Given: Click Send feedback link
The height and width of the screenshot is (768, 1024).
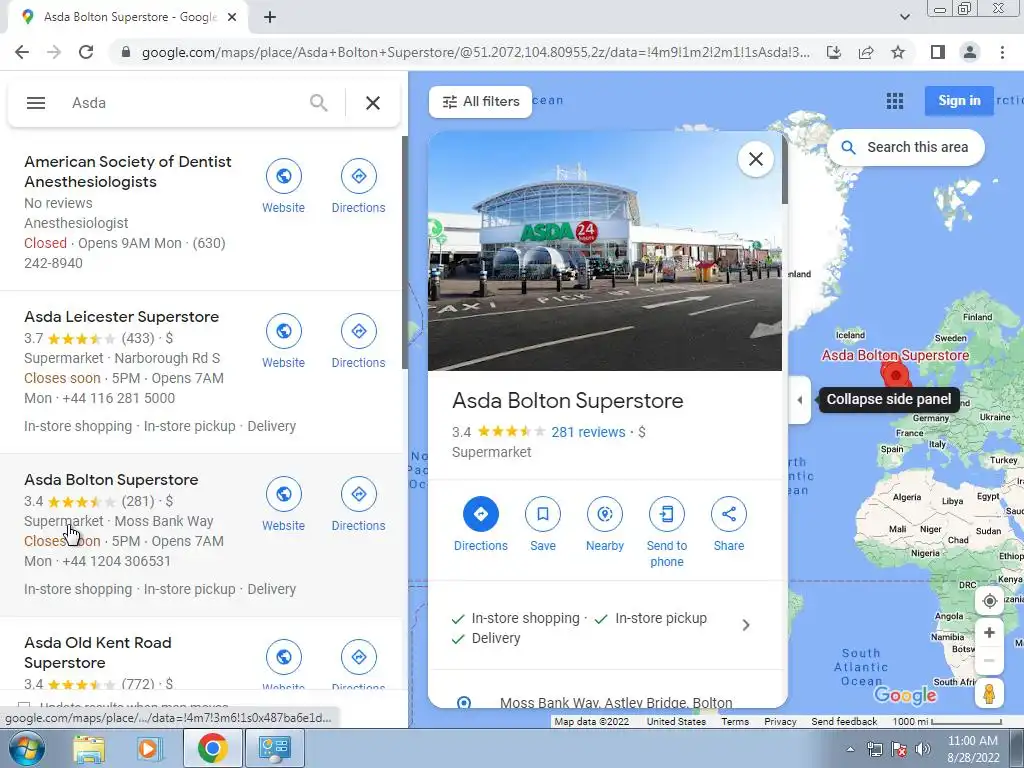Looking at the screenshot, I should click(x=844, y=722).
